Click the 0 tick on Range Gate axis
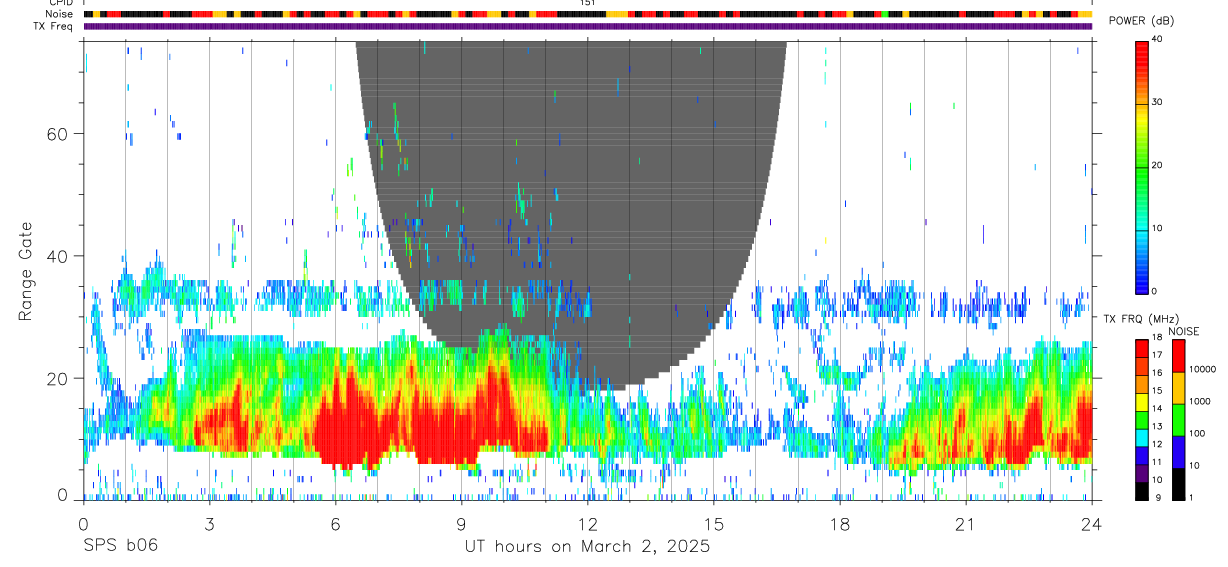Viewport: 1228px width, 567px height. (62, 495)
